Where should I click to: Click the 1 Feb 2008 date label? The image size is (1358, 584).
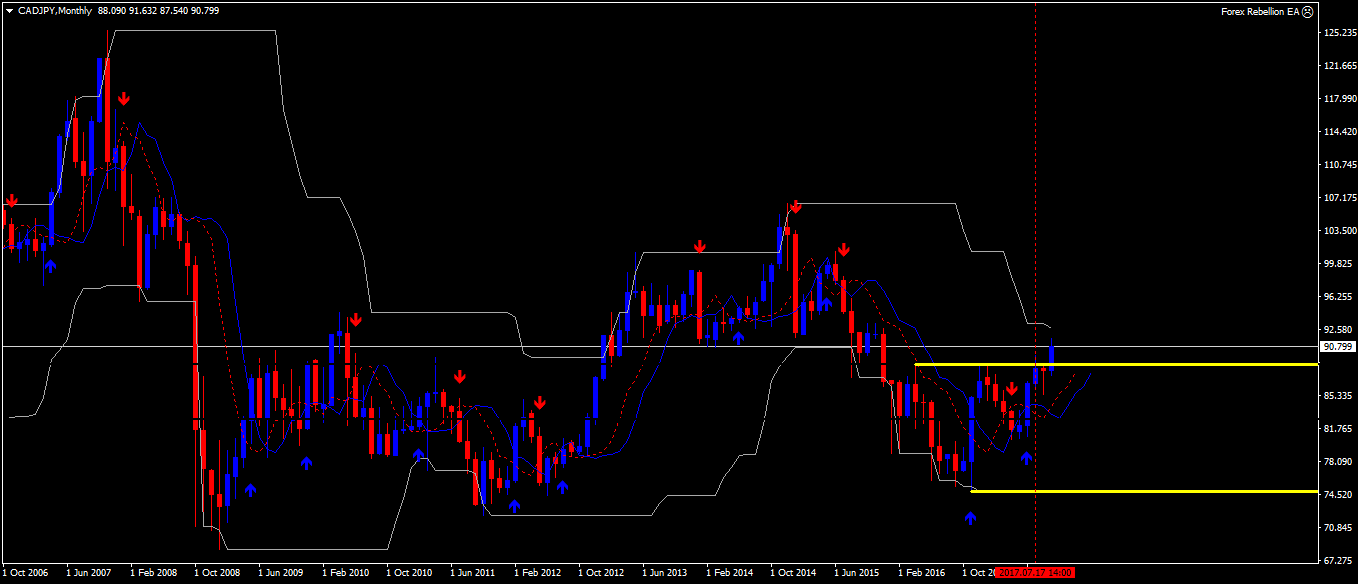(153, 574)
